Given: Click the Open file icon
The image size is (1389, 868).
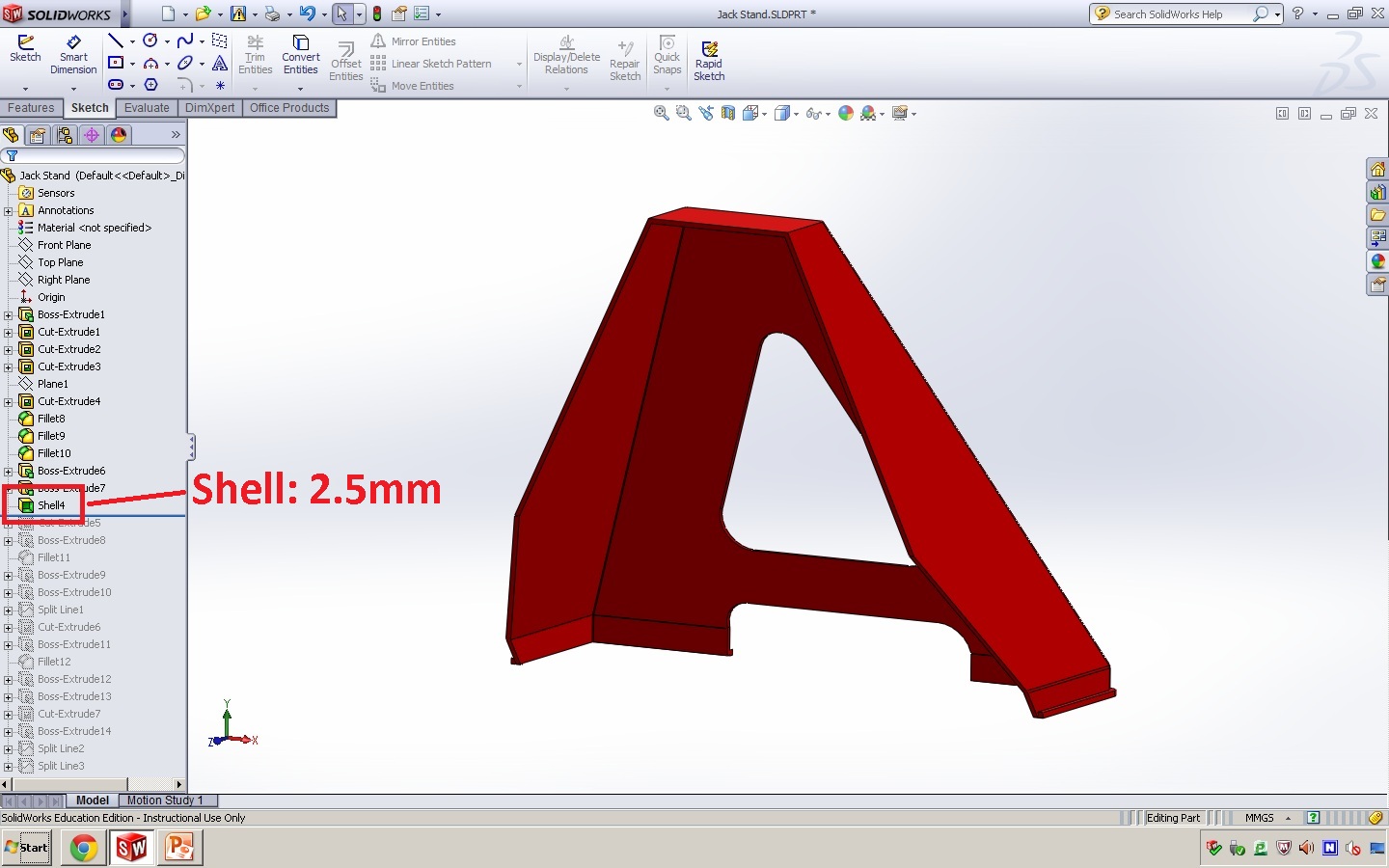Looking at the screenshot, I should (203, 14).
